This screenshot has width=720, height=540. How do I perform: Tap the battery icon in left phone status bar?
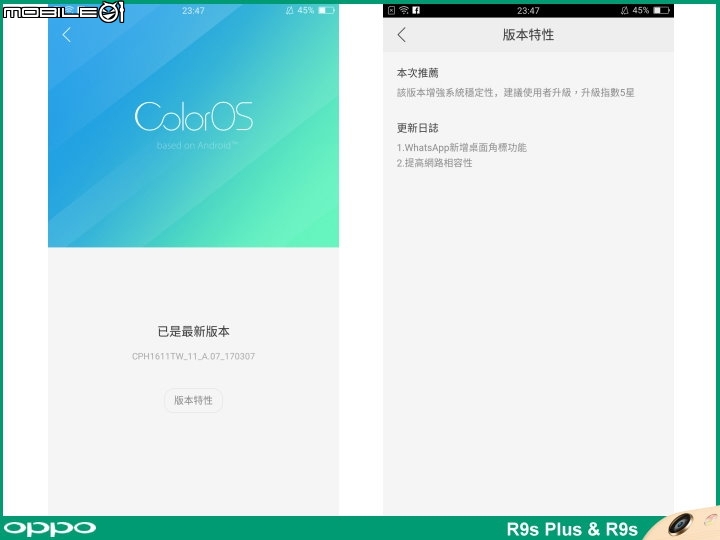(326, 10)
